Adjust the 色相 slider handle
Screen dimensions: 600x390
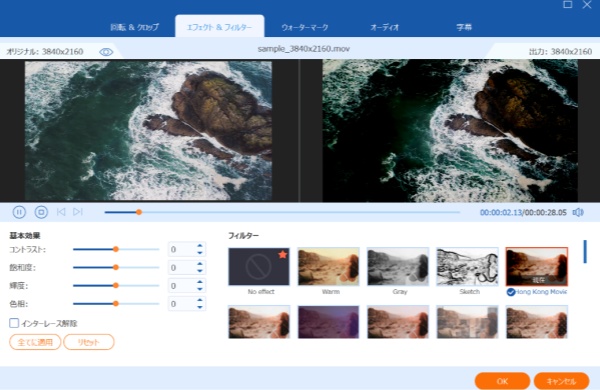tap(116, 304)
